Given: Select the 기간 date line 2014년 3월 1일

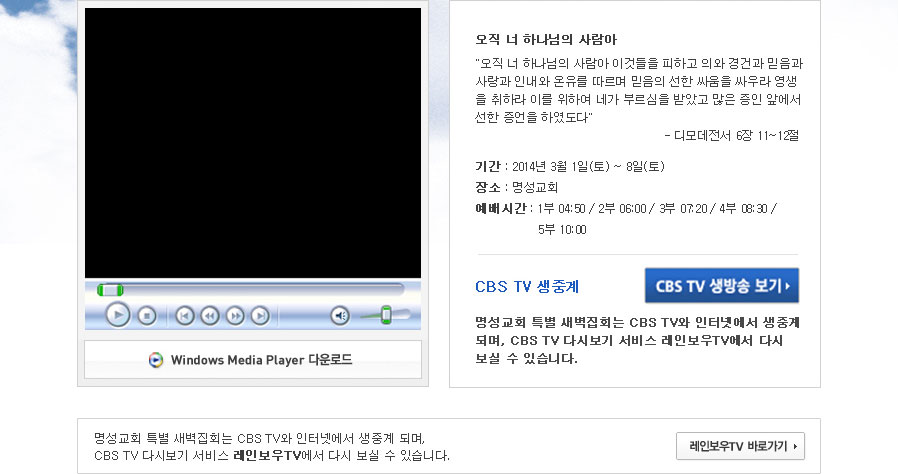Looking at the screenshot, I should [x=570, y=167].
